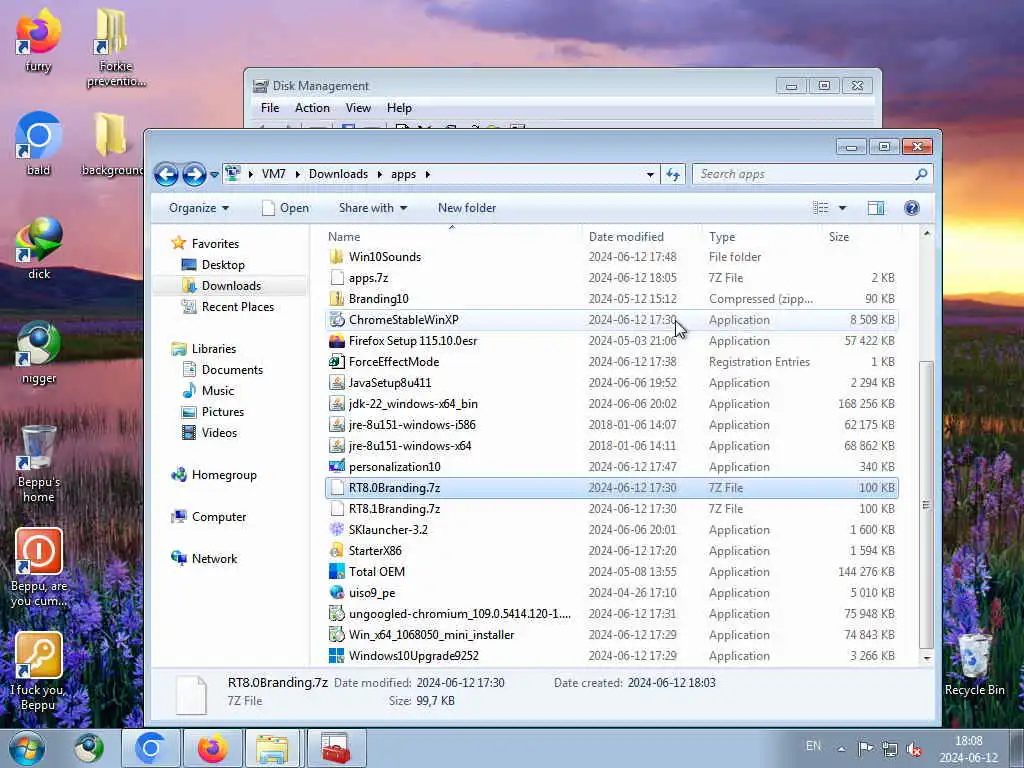The height and width of the screenshot is (768, 1024).
Task: Open the Organize menu
Action: [199, 208]
